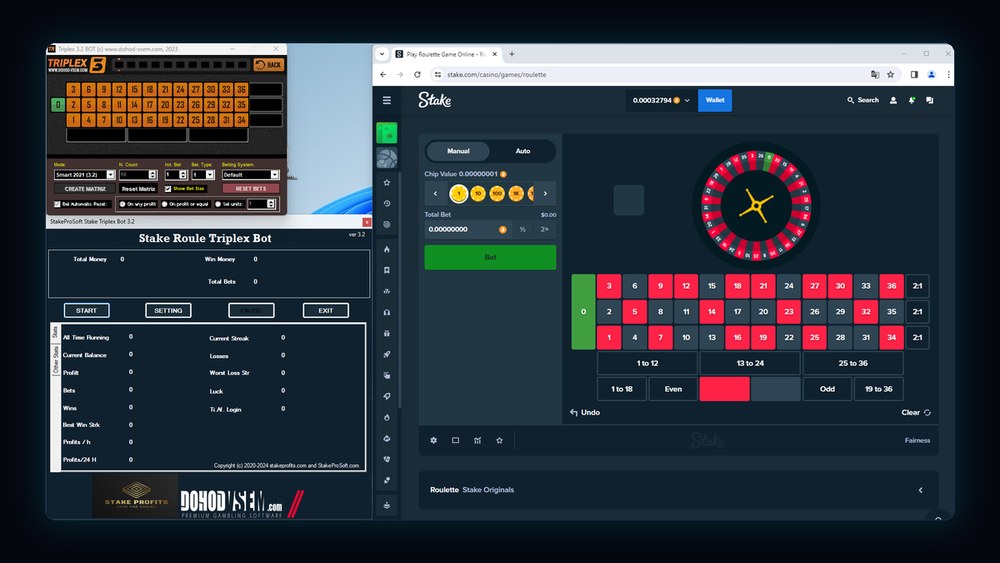Image resolution: width=1000 pixels, height=563 pixels.
Task: Expand the balance currency dropdown
Action: pos(687,100)
